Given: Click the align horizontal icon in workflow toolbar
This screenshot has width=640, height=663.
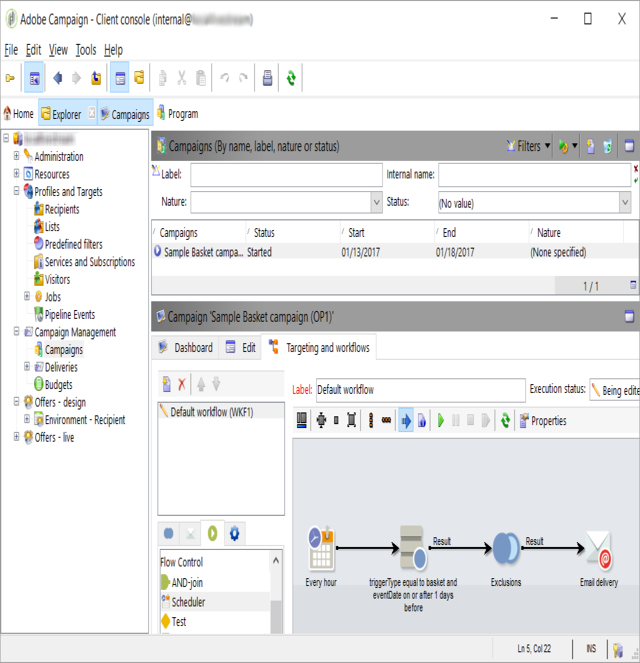Looking at the screenshot, I should pyautogui.click(x=386, y=420).
